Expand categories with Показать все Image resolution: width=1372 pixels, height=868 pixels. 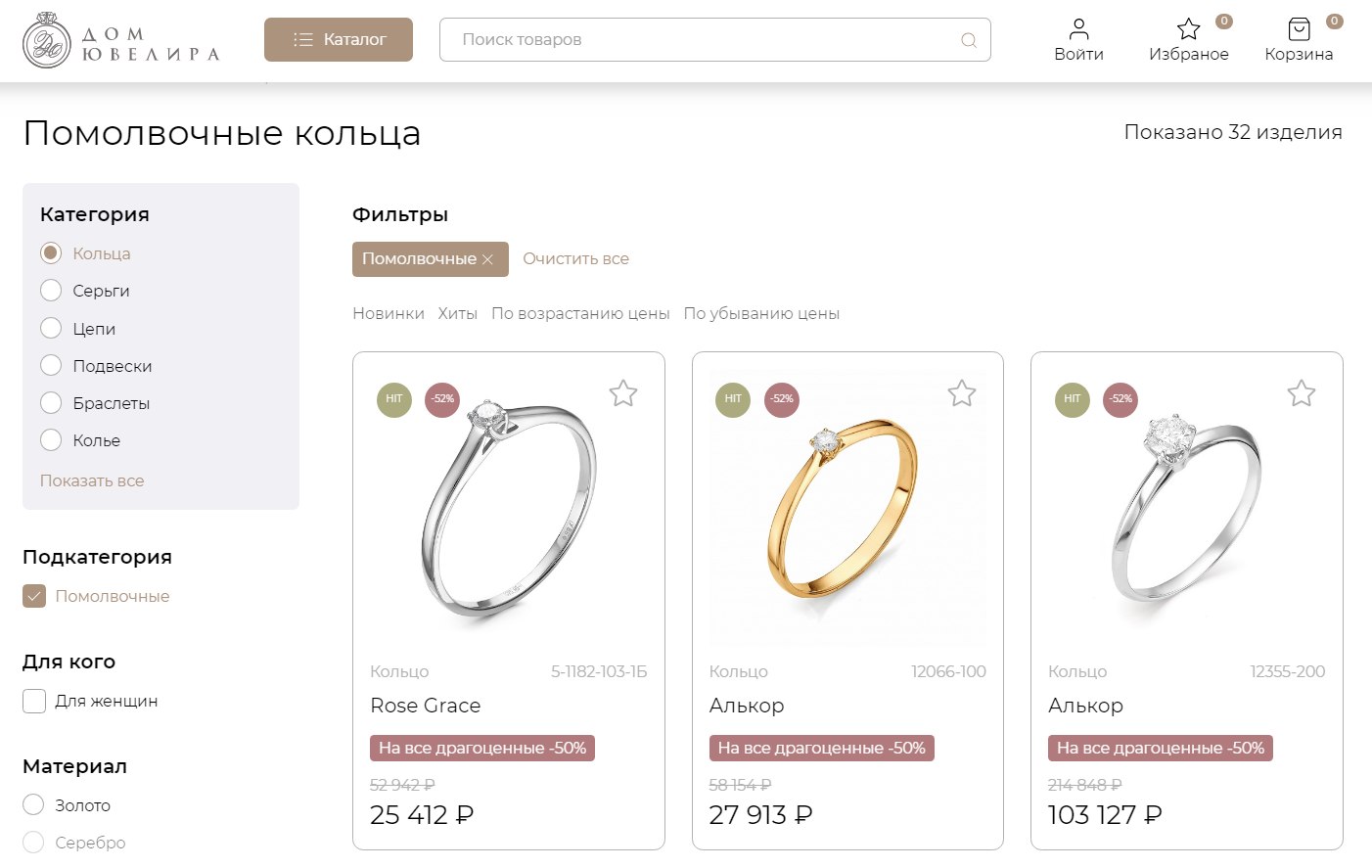[x=92, y=480]
